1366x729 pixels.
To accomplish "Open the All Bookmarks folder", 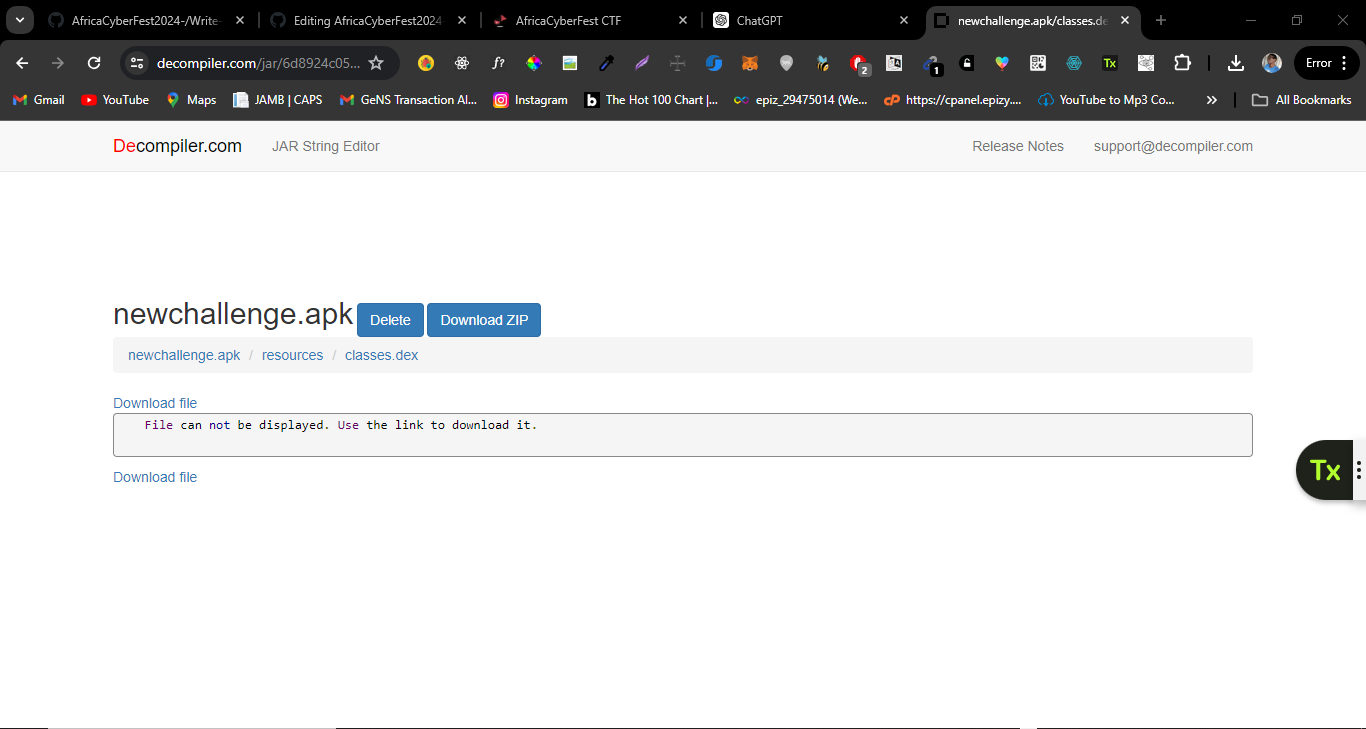I will click(1301, 100).
